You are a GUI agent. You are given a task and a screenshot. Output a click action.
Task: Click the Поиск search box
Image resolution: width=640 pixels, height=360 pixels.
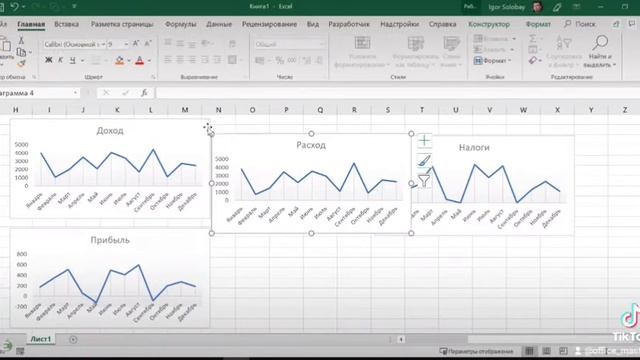pos(580,24)
